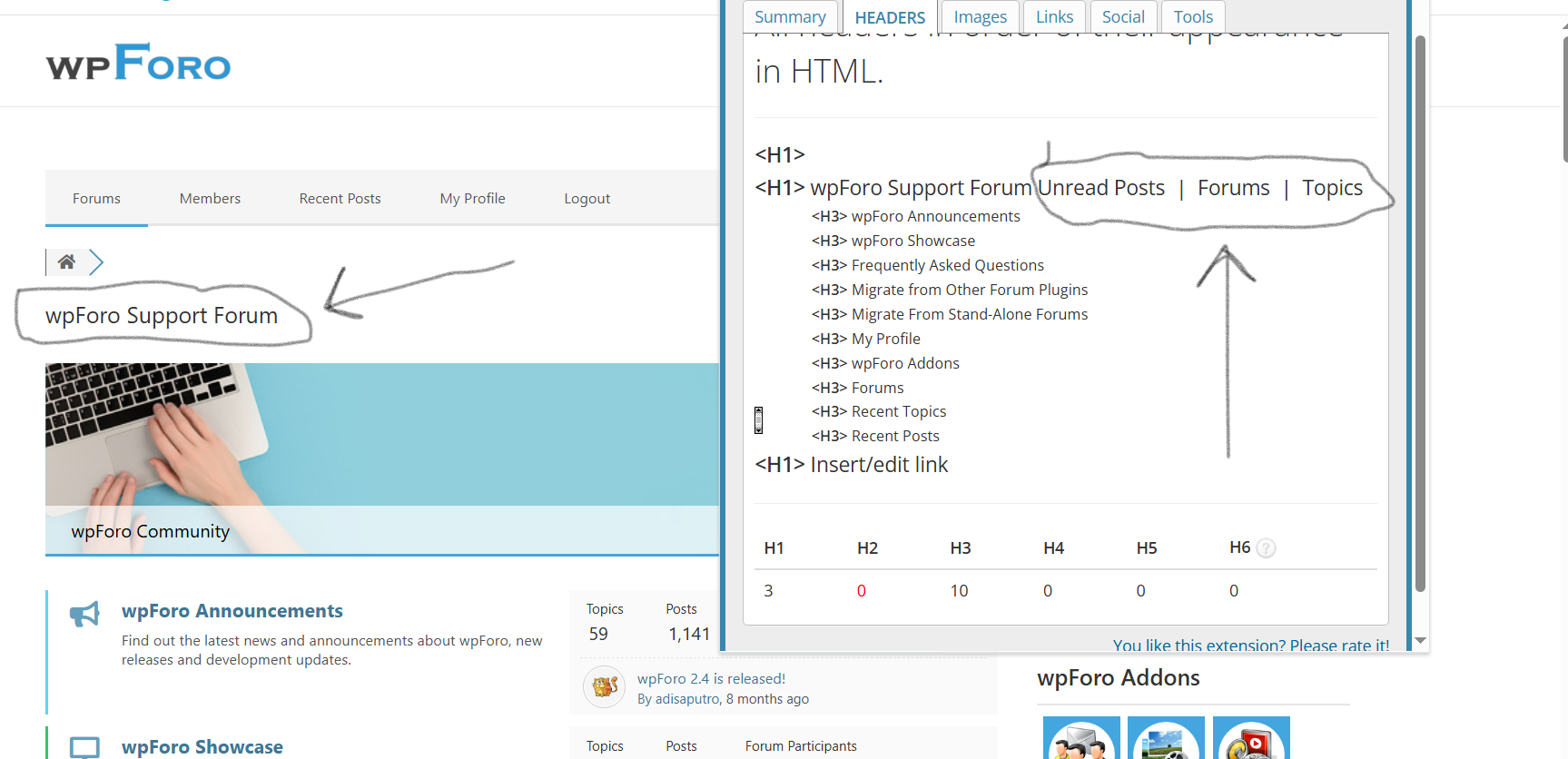The width and height of the screenshot is (1568, 759).
Task: Open Recent Posts in forum menu
Action: tap(340, 198)
